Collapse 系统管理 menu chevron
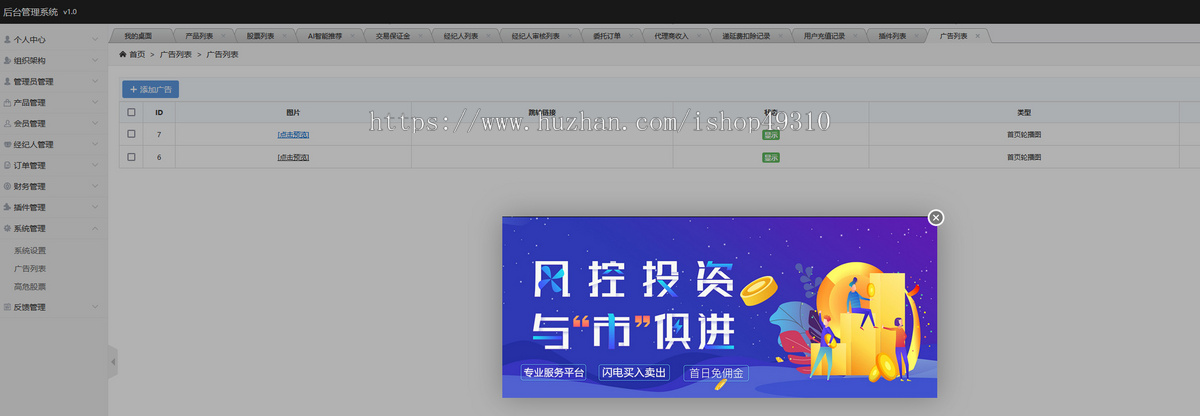1200x416 pixels. [95, 228]
